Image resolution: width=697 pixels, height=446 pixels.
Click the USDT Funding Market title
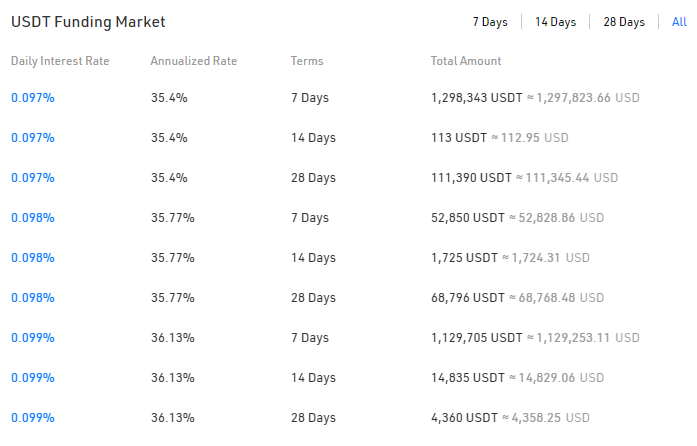pyautogui.click(x=88, y=22)
